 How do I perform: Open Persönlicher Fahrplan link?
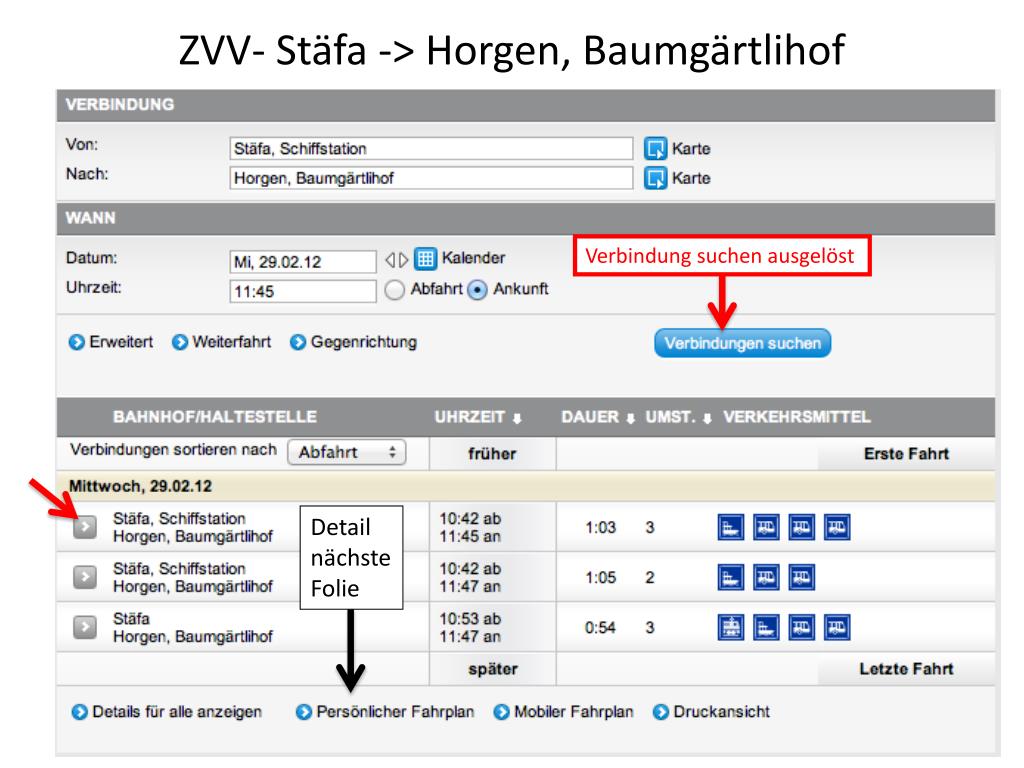(x=385, y=711)
